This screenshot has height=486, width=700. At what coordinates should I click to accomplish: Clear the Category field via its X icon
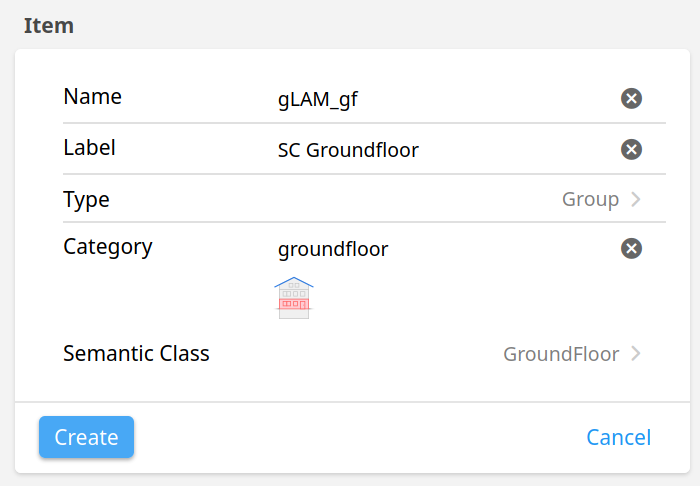[631, 248]
